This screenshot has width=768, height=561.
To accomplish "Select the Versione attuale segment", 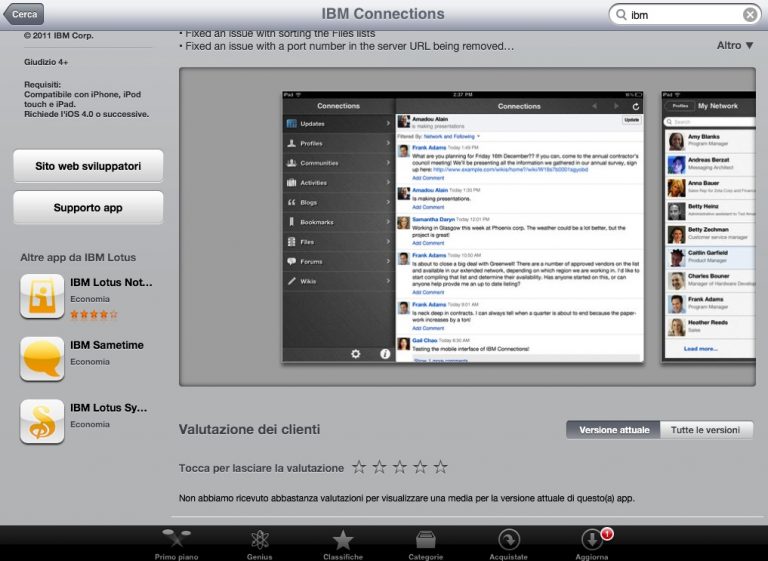I will [614, 430].
